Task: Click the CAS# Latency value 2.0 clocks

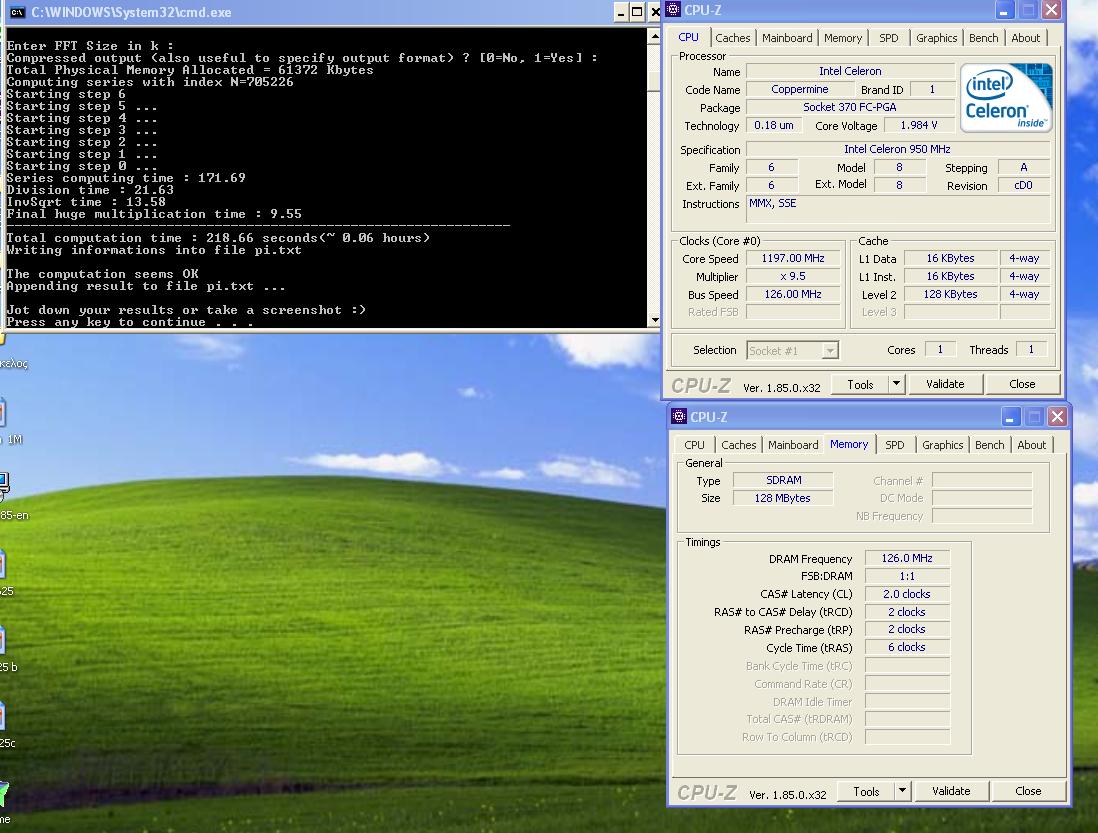Action: (907, 594)
